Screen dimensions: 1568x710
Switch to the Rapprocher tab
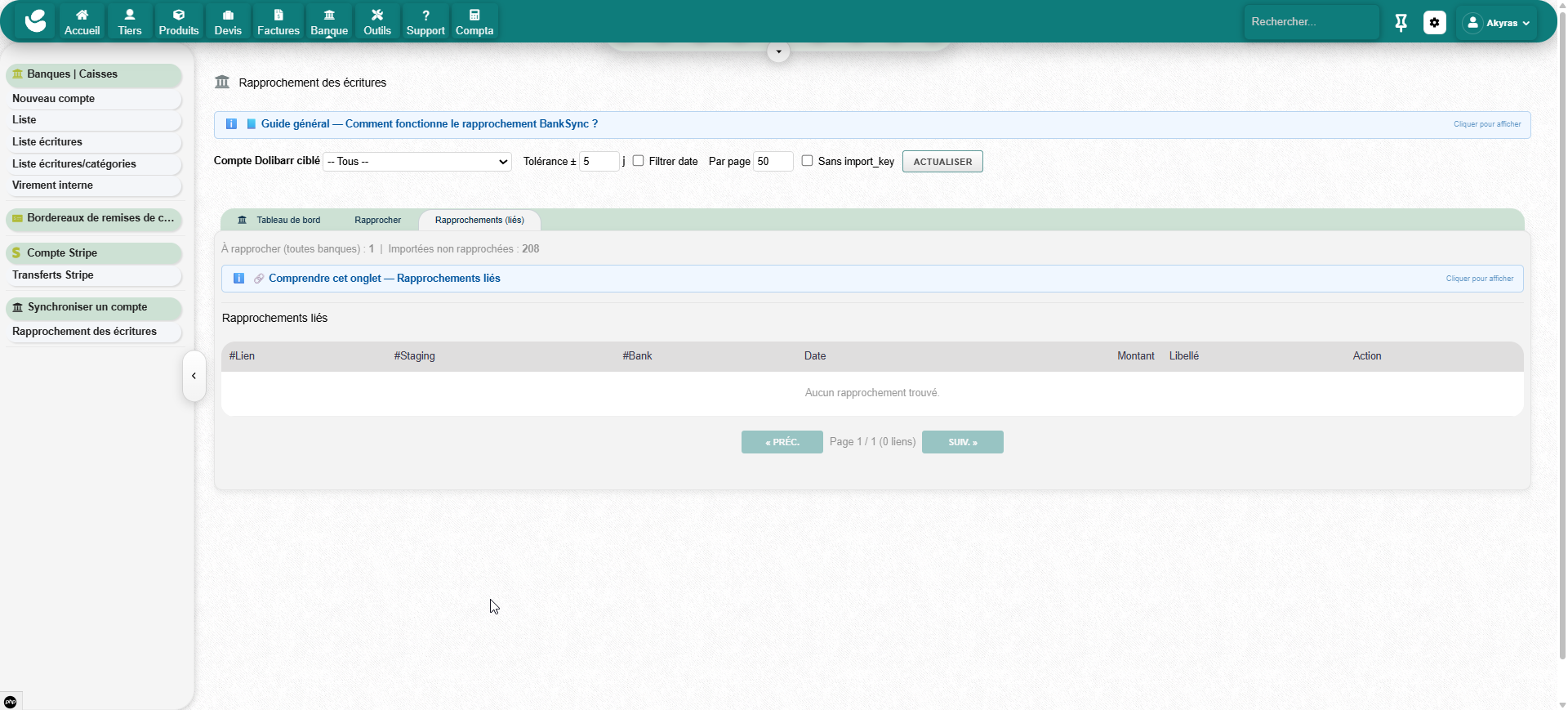point(377,221)
